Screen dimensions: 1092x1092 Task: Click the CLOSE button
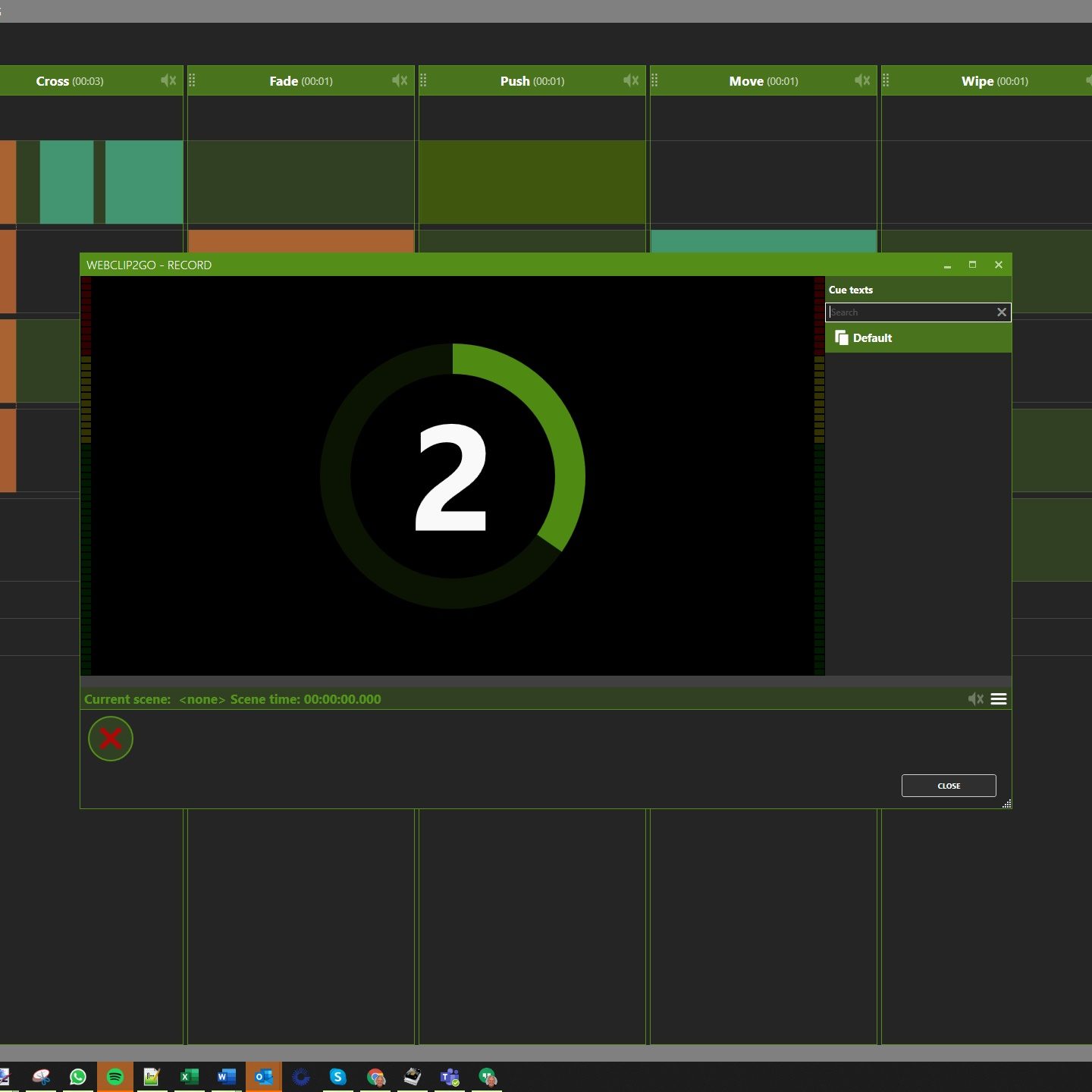(949, 786)
